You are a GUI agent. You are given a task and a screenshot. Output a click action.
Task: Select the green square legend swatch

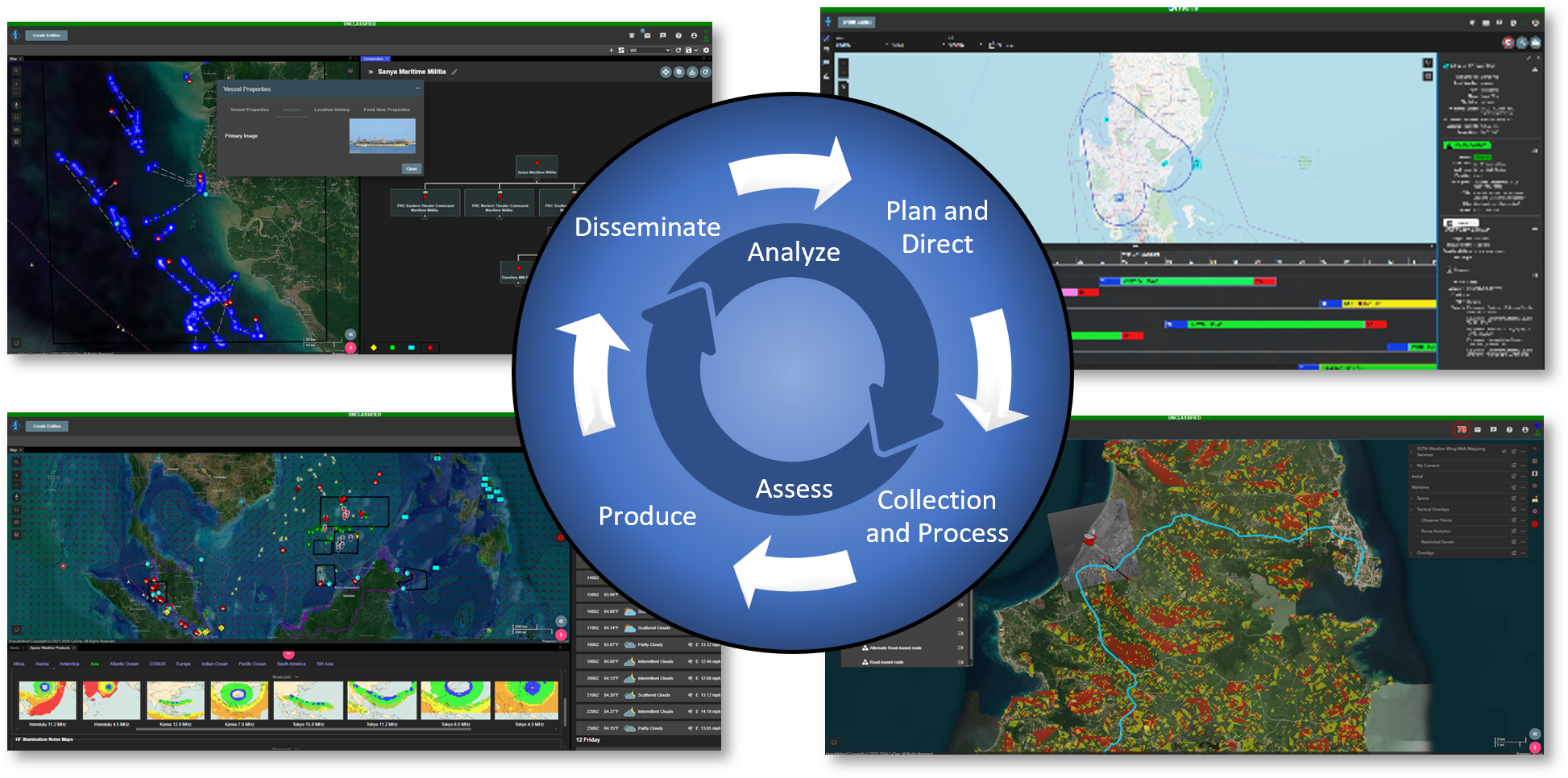tap(392, 347)
